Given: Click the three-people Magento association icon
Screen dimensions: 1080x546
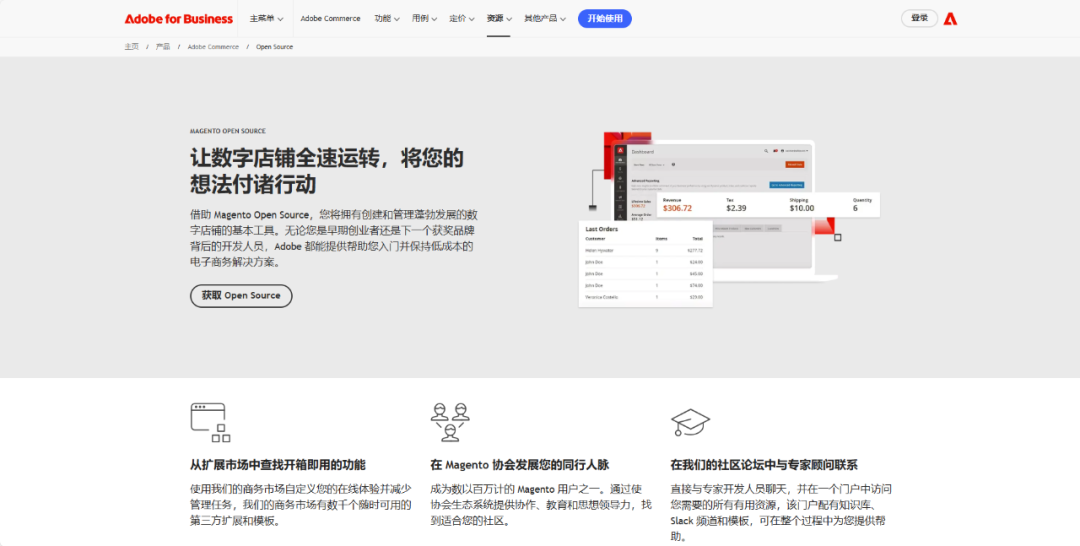Looking at the screenshot, I should pos(450,422).
